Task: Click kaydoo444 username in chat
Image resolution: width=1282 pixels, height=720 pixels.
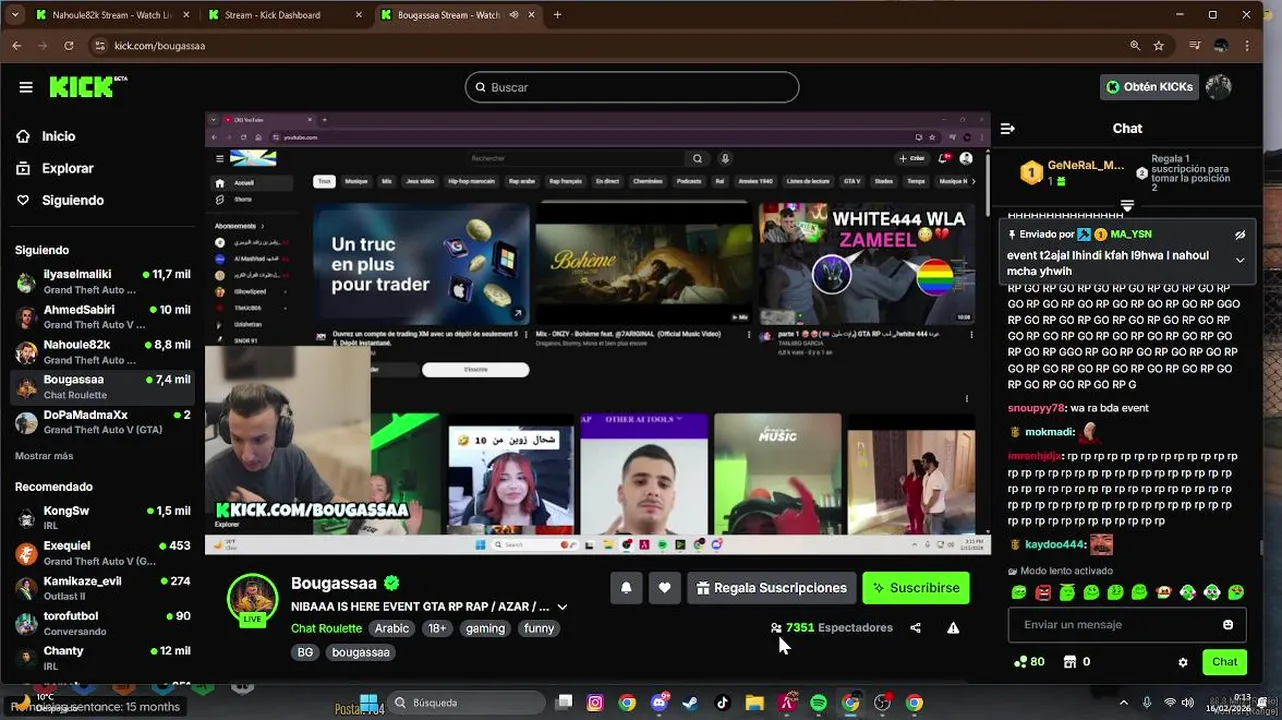Action: click(x=1054, y=545)
